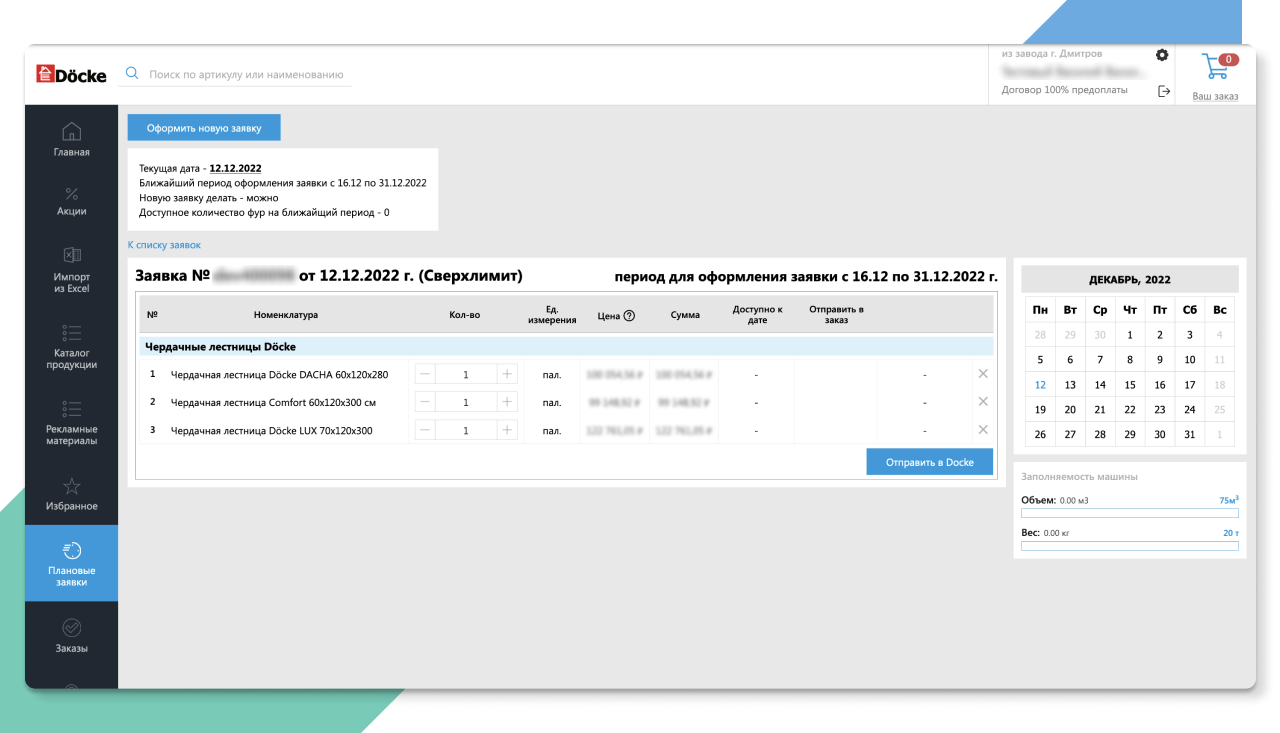Click quantity field of Döcke DACHA row
1280x733 pixels.
click(x=466, y=374)
